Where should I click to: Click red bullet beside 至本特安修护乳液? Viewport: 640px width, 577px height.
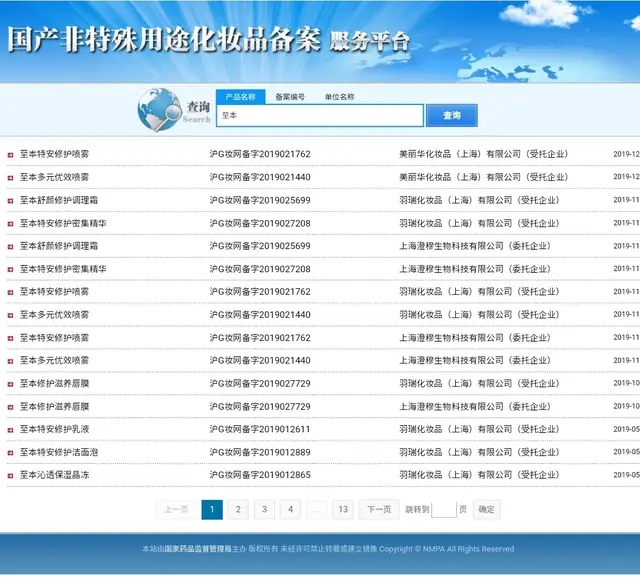click(x=11, y=430)
